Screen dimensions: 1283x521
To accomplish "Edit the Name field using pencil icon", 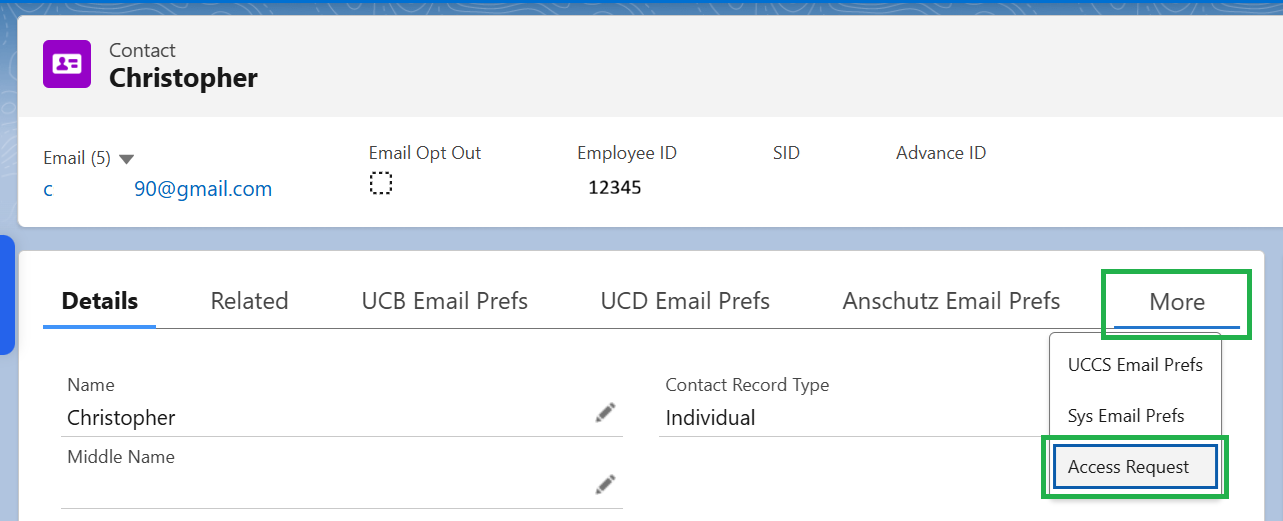I will (x=605, y=412).
